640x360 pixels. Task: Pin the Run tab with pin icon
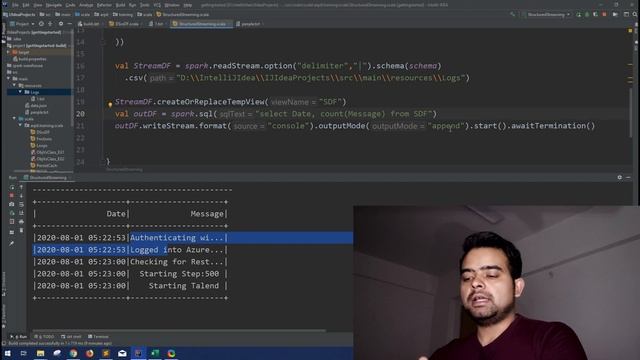click(12, 243)
